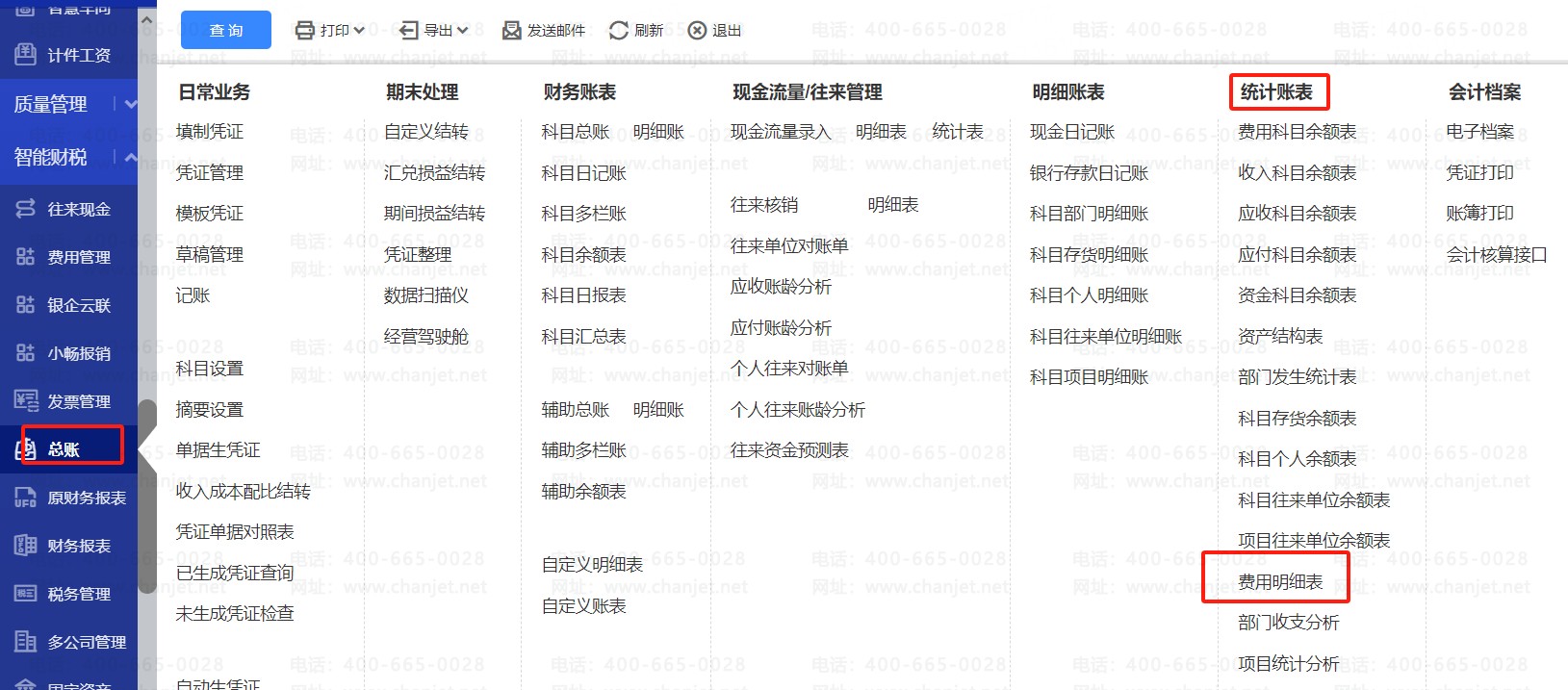
Task: Open 汇兑损益结转
Action: 435,172
